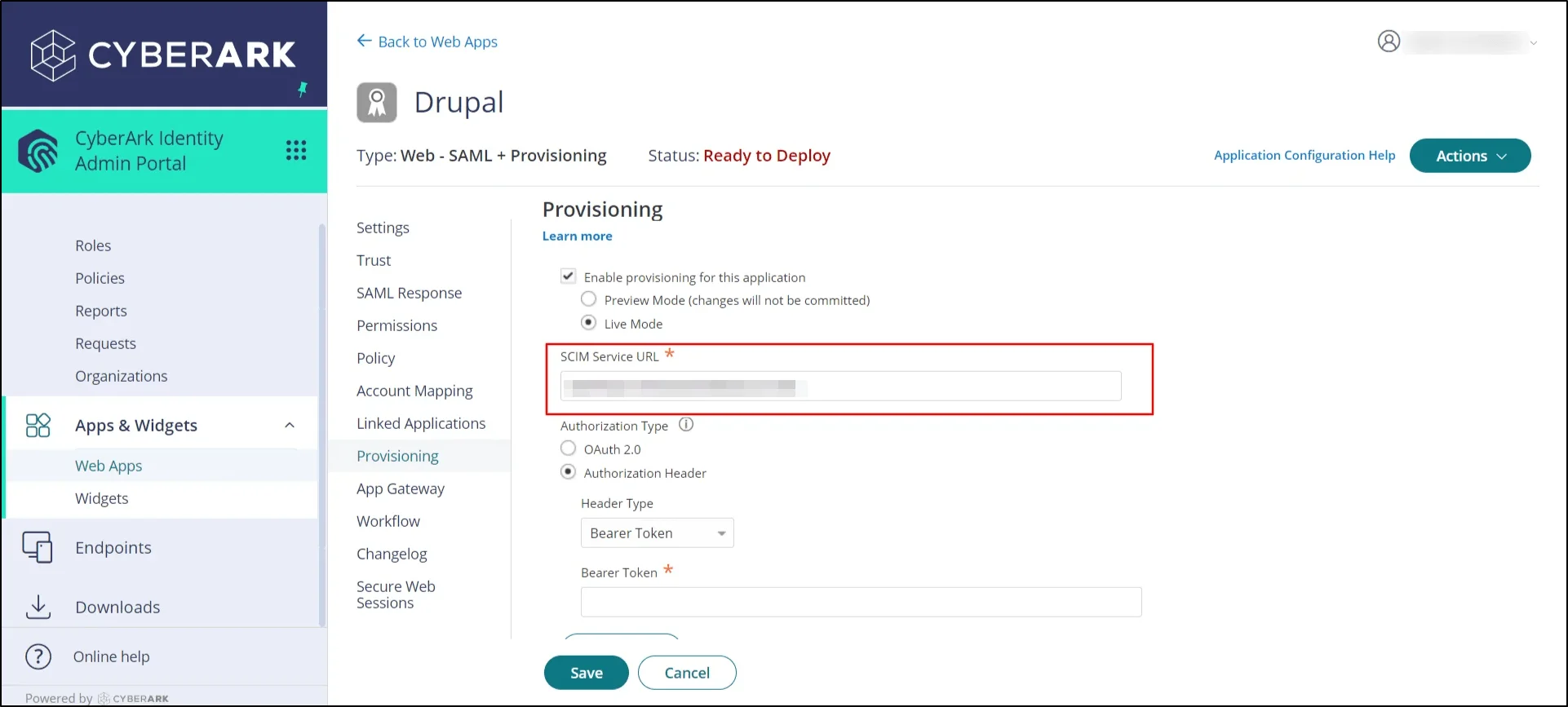The height and width of the screenshot is (707, 1568).
Task: Open the app switcher grid icon
Action: pos(296,150)
